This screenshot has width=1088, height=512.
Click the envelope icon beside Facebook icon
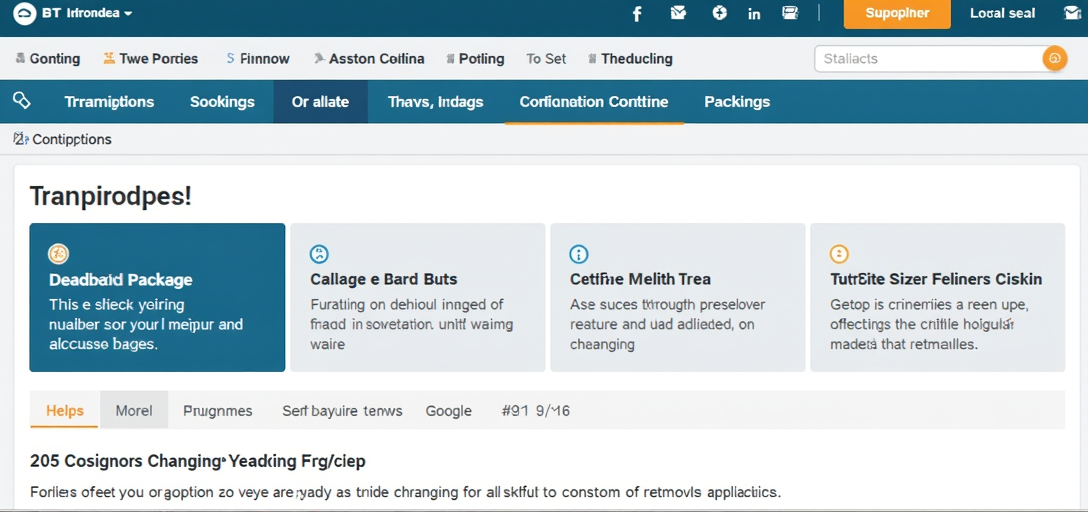point(678,12)
